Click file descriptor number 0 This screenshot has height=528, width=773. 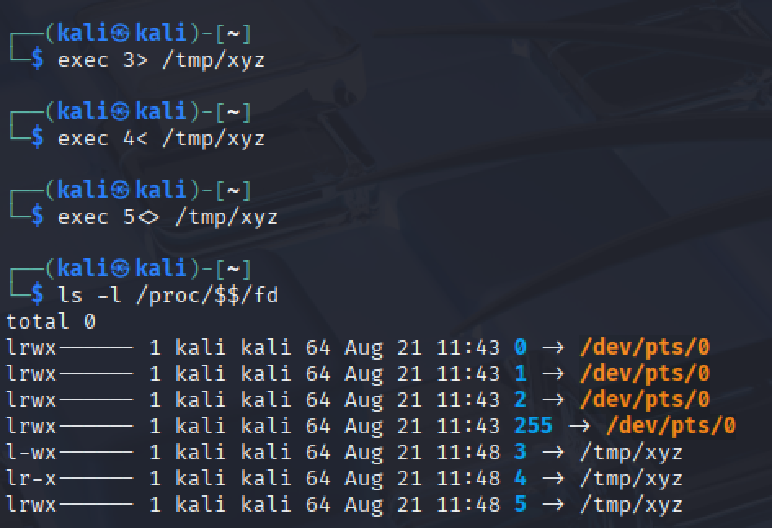point(520,348)
